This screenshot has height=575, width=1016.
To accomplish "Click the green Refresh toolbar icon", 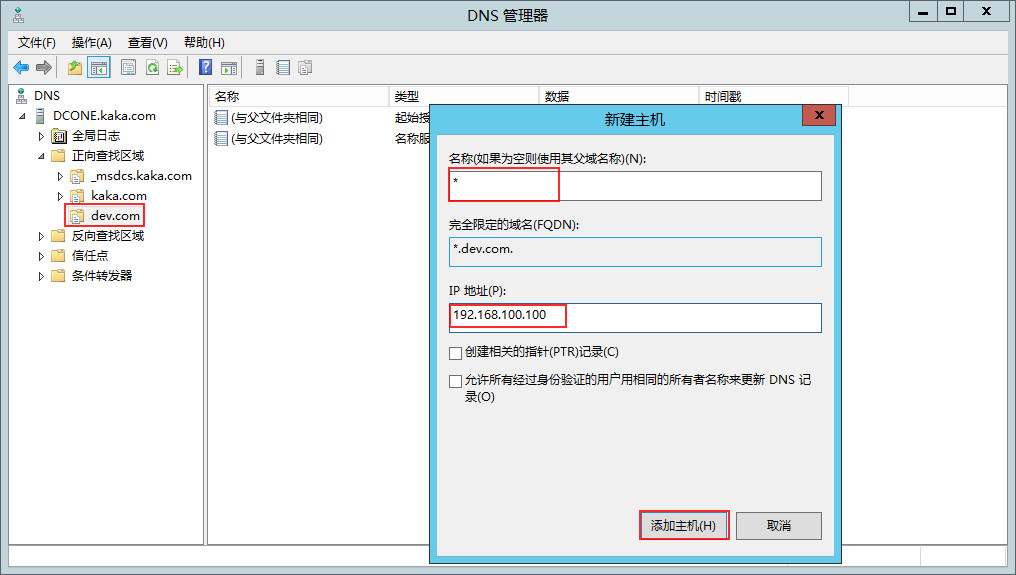I will tap(152, 68).
